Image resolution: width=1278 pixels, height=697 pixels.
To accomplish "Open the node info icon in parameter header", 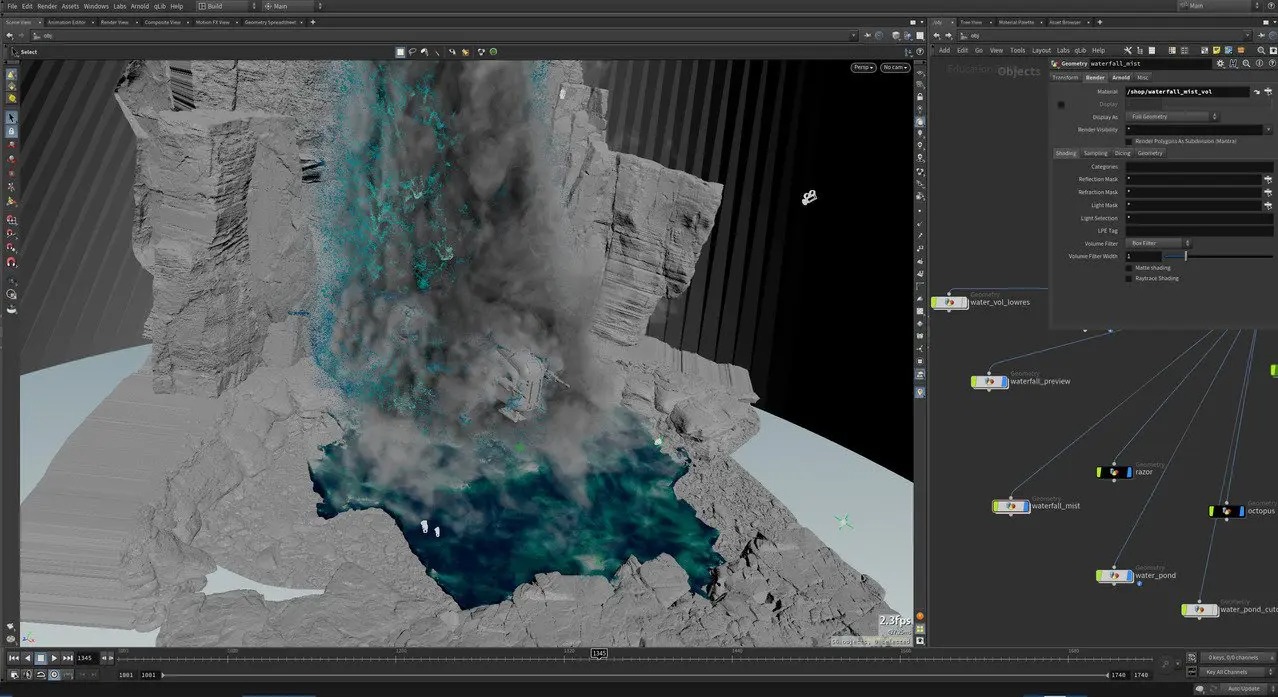I will click(x=1259, y=64).
